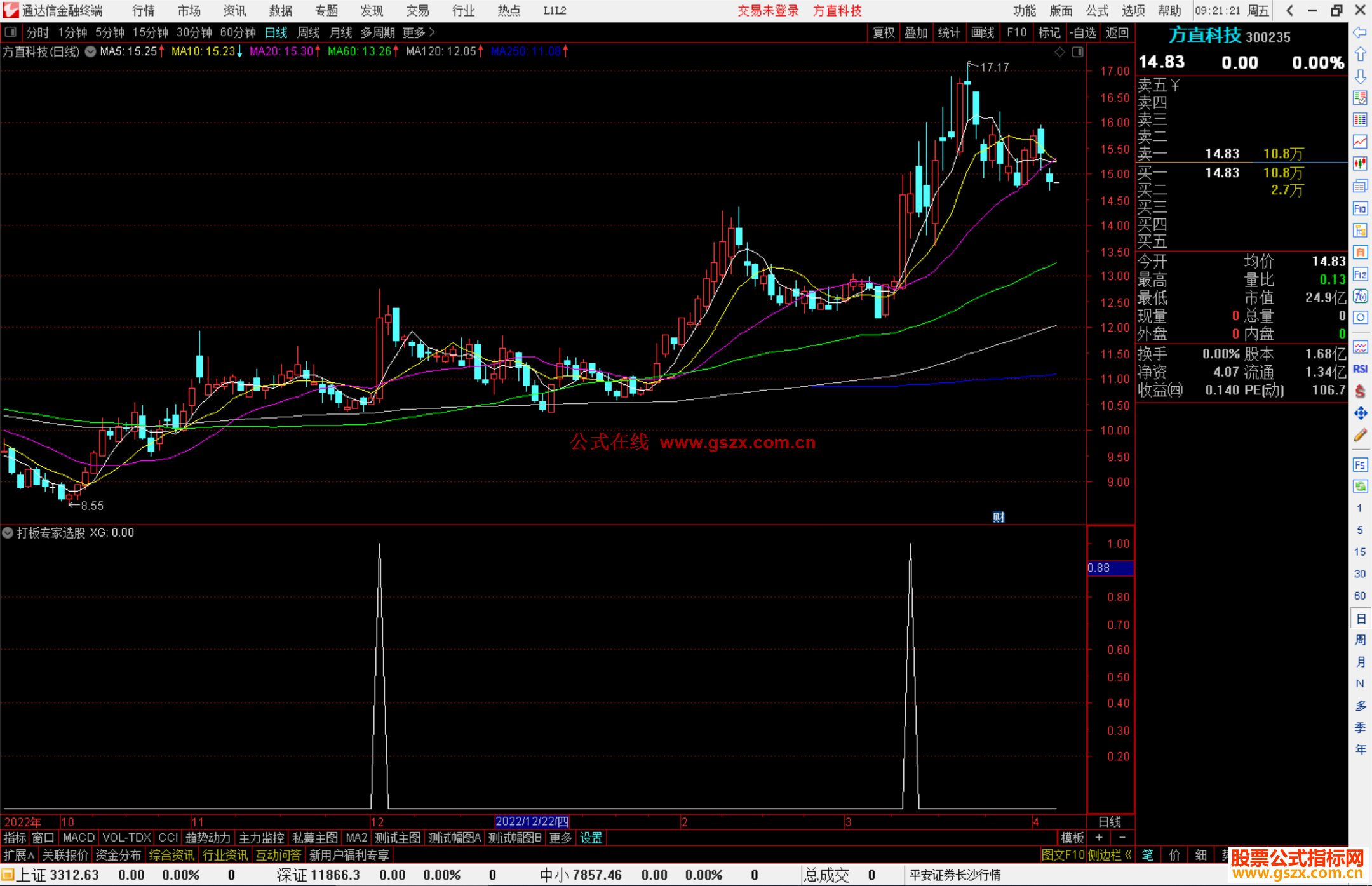The width and height of the screenshot is (1372, 886).
Task: Collapse the 侧边栏 sidebar toggle
Action: (x=1110, y=855)
